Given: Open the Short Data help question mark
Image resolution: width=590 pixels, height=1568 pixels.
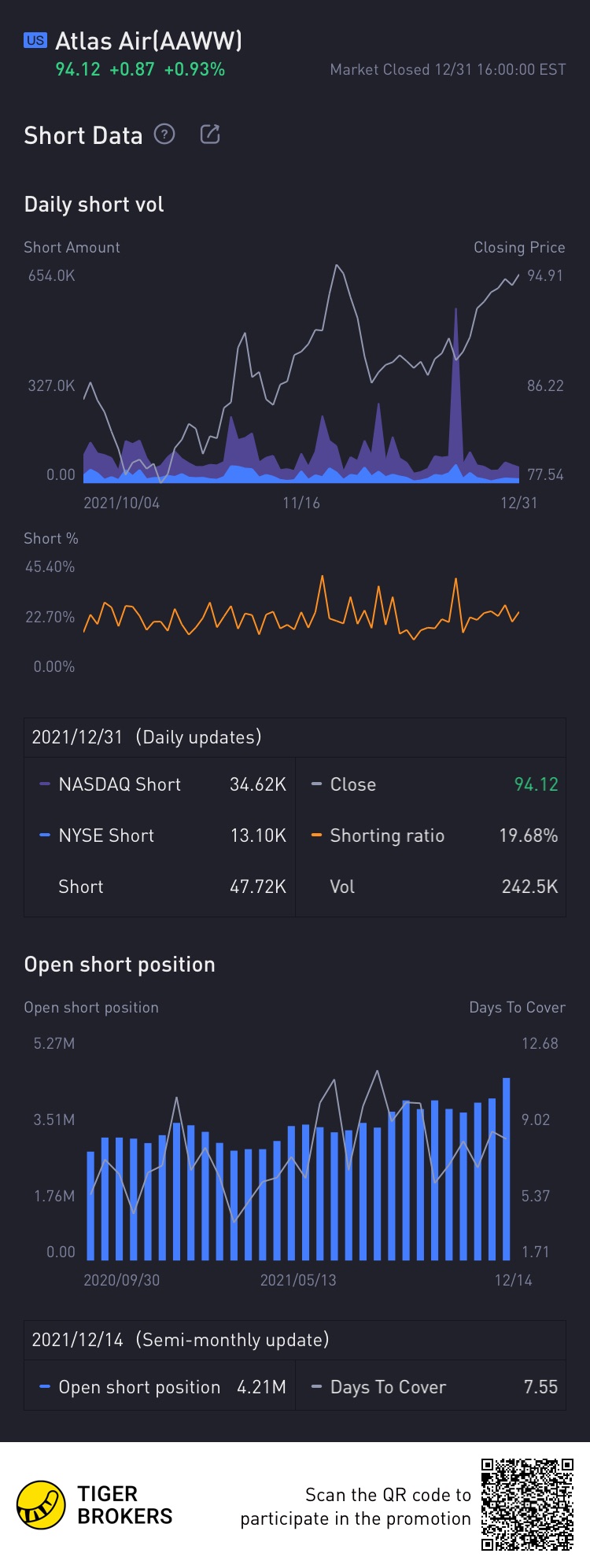Looking at the screenshot, I should coord(164,135).
